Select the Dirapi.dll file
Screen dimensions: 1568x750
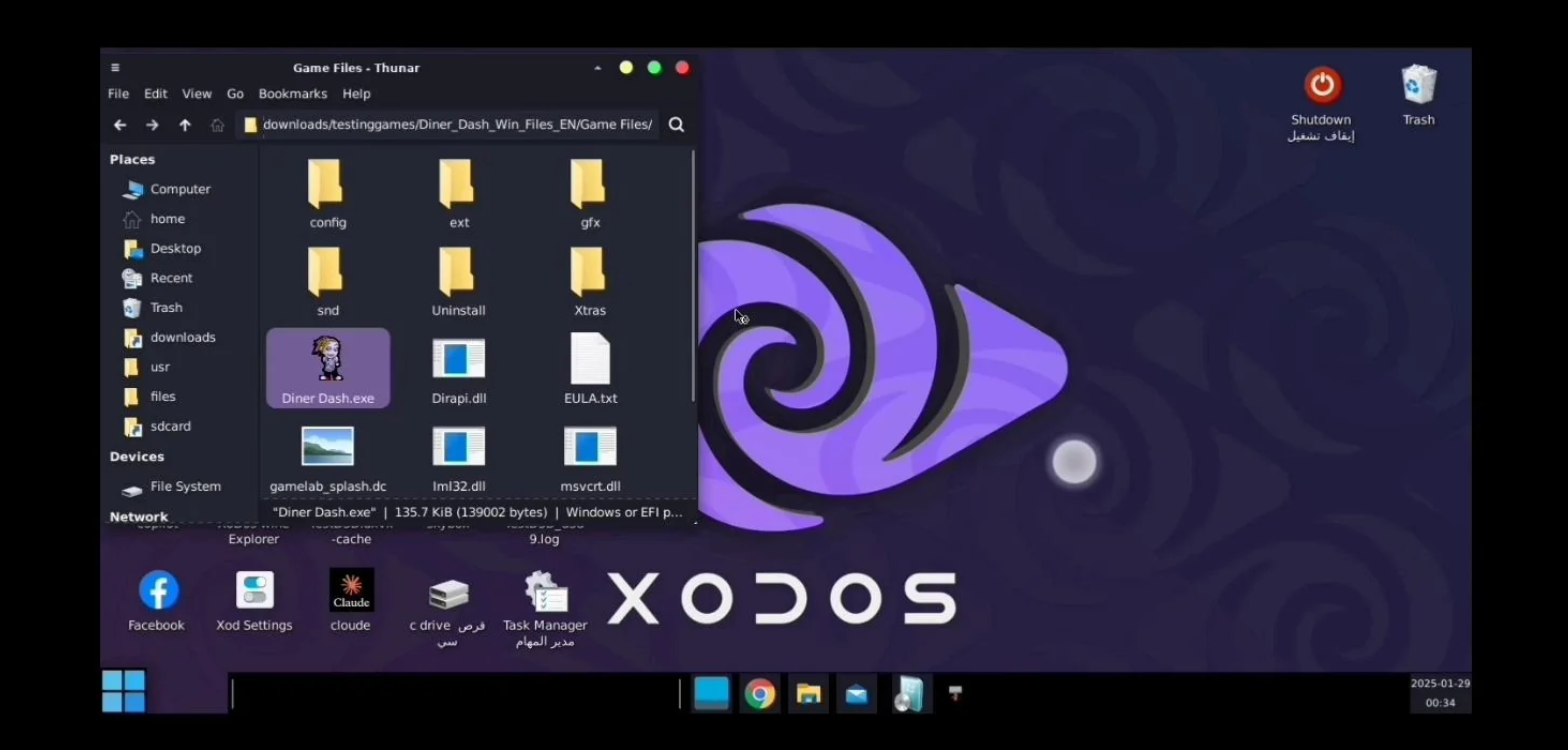459,370
